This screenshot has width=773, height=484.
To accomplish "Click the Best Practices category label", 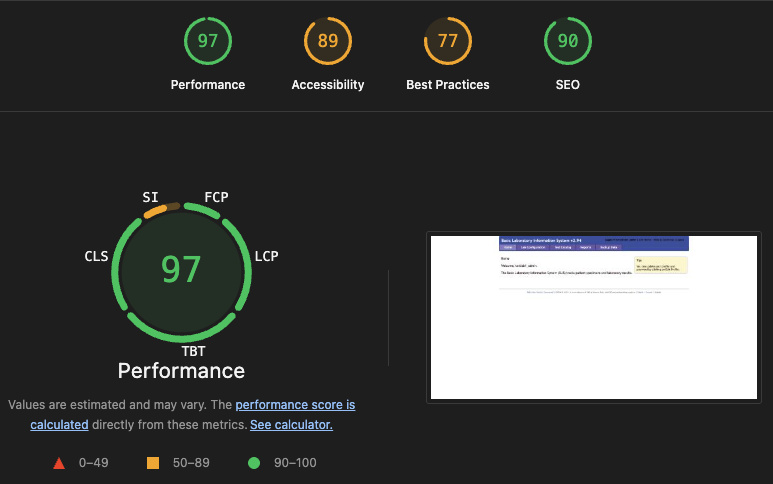I will click(448, 85).
